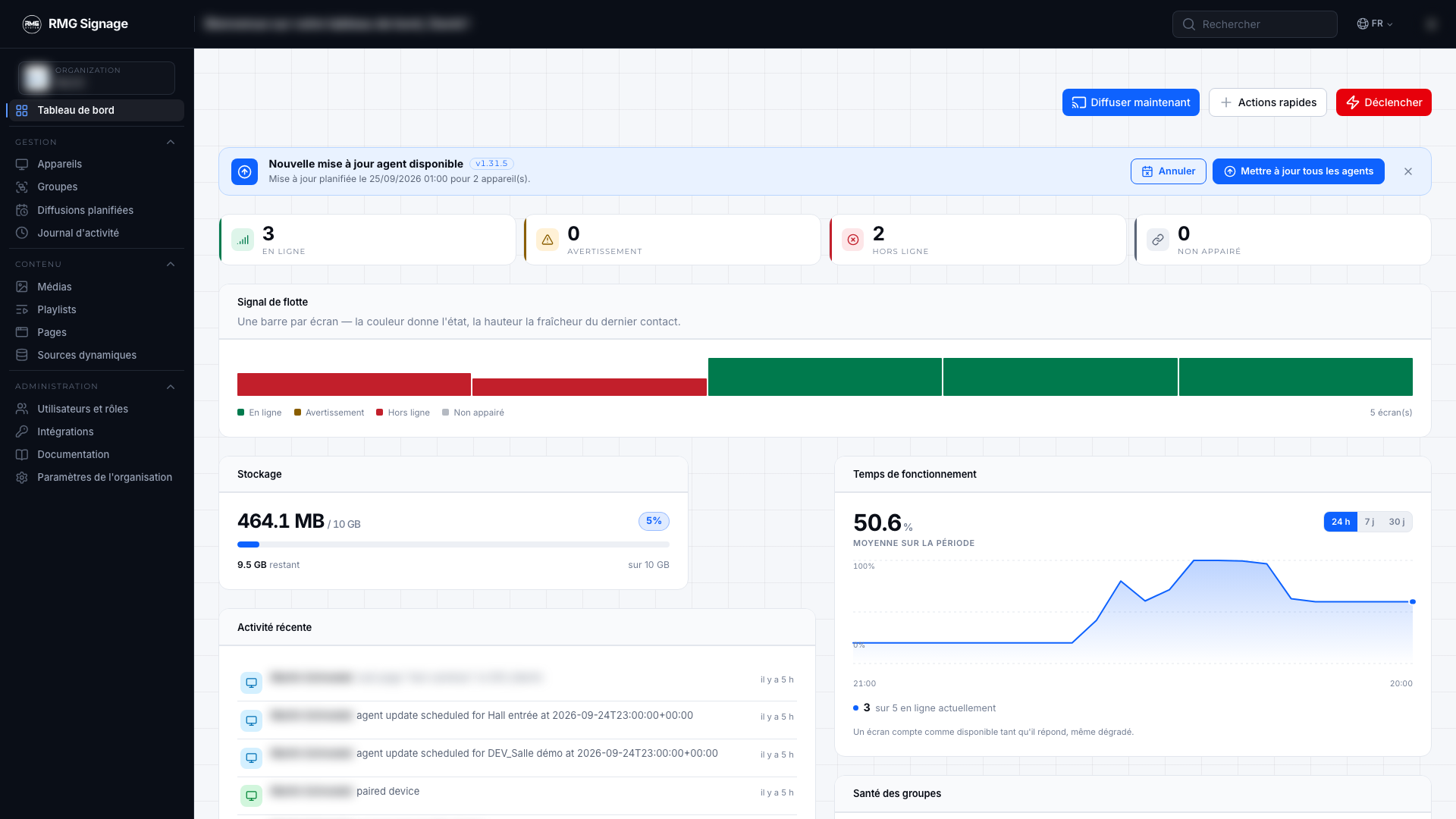
Task: Collapse the Contenu sidebar section
Action: [x=171, y=265]
